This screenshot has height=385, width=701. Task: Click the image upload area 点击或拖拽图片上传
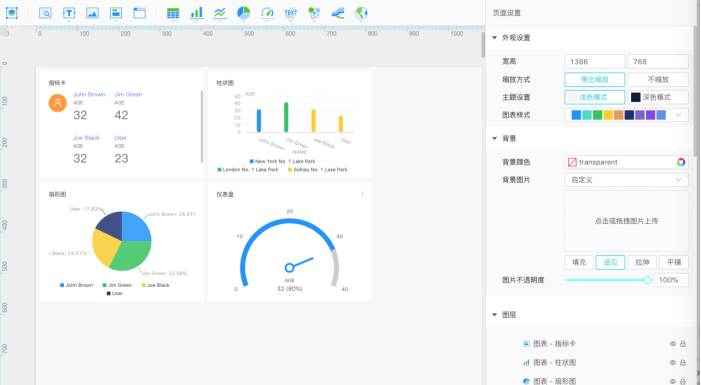[626, 221]
